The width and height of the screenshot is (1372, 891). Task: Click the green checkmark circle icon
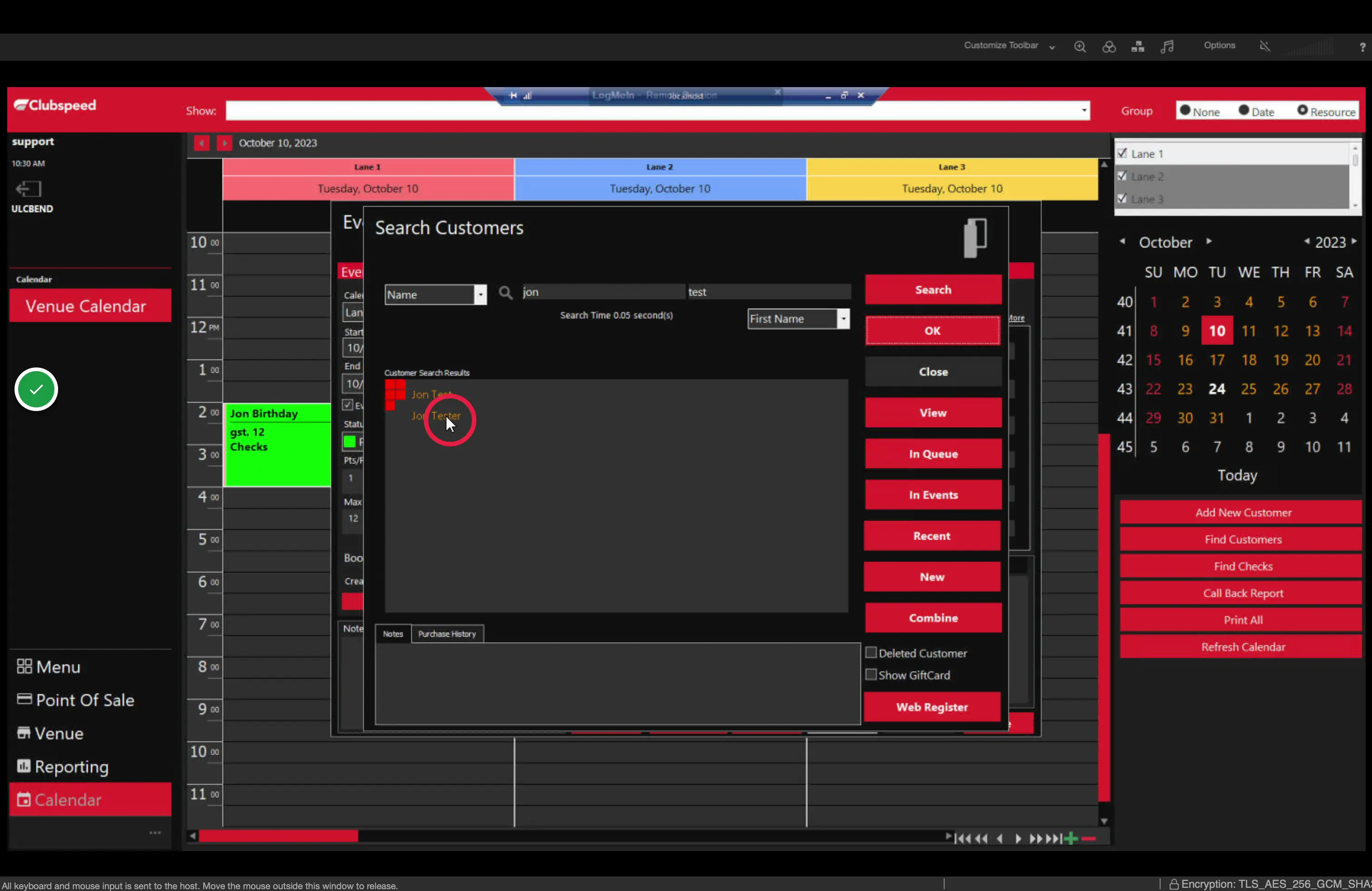click(36, 390)
